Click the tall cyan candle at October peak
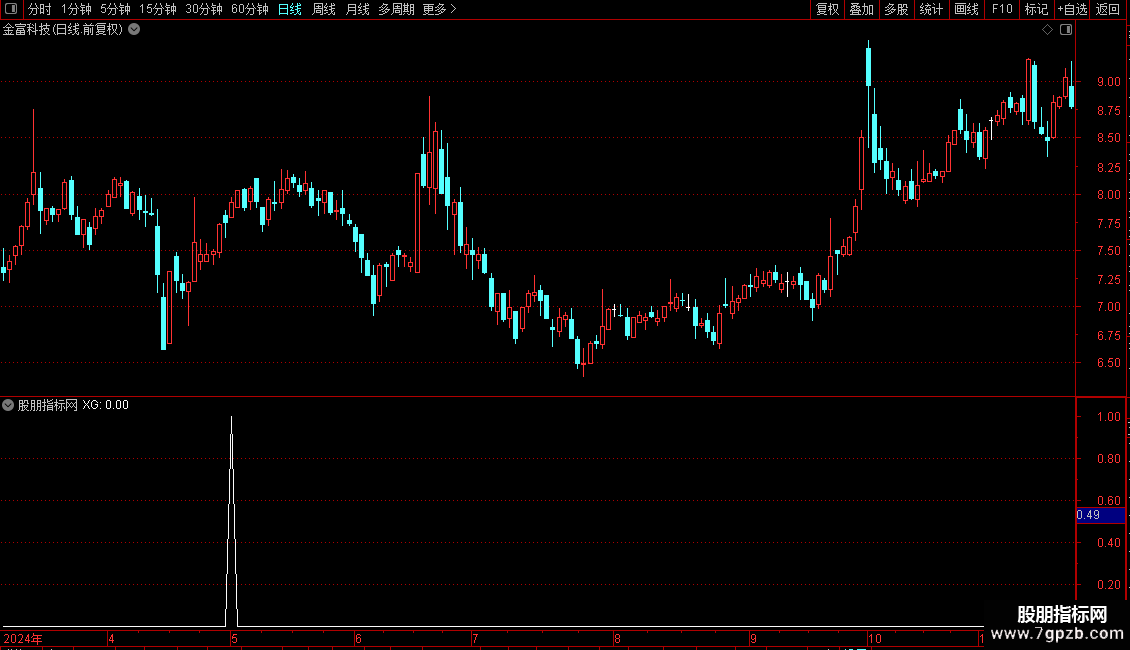Viewport: 1130px width, 650px height. click(868, 66)
